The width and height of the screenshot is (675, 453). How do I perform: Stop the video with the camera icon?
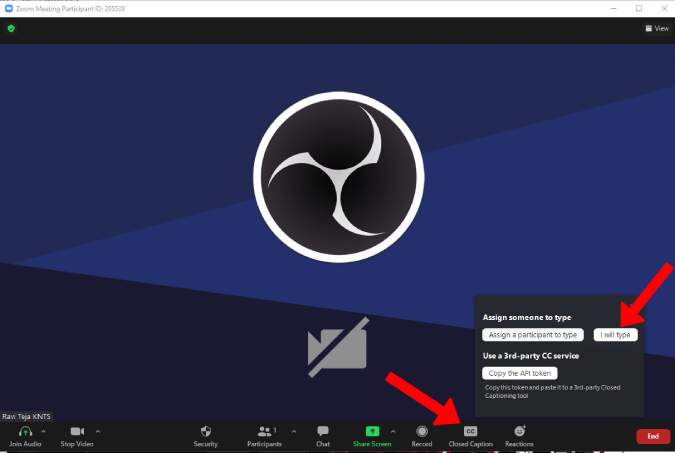pos(77,431)
